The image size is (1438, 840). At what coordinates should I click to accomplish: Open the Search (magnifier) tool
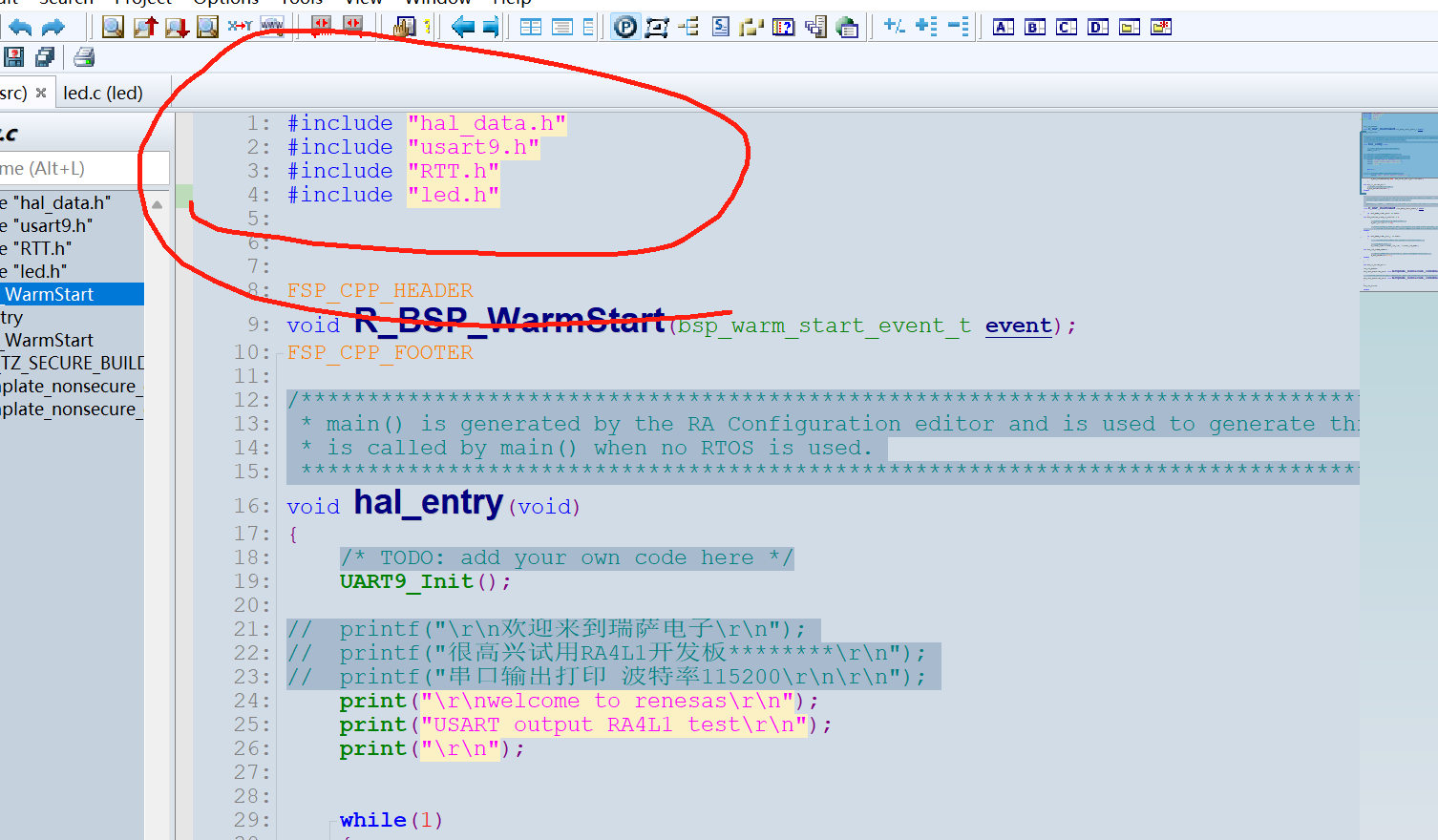(113, 27)
